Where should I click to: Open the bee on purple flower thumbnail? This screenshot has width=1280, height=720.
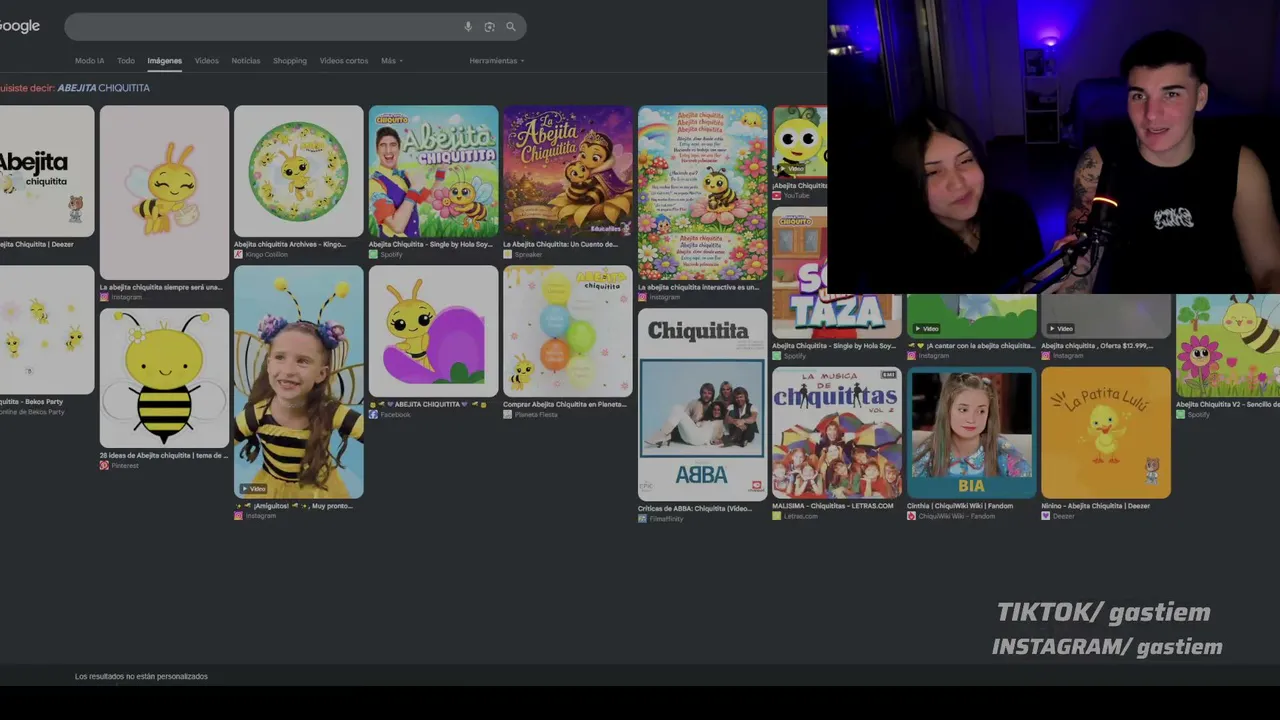tap(433, 331)
